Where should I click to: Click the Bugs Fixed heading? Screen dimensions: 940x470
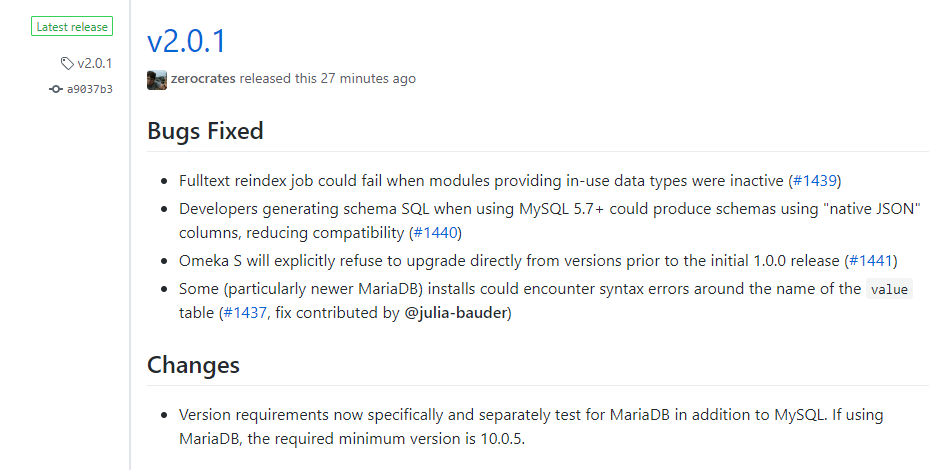point(205,131)
